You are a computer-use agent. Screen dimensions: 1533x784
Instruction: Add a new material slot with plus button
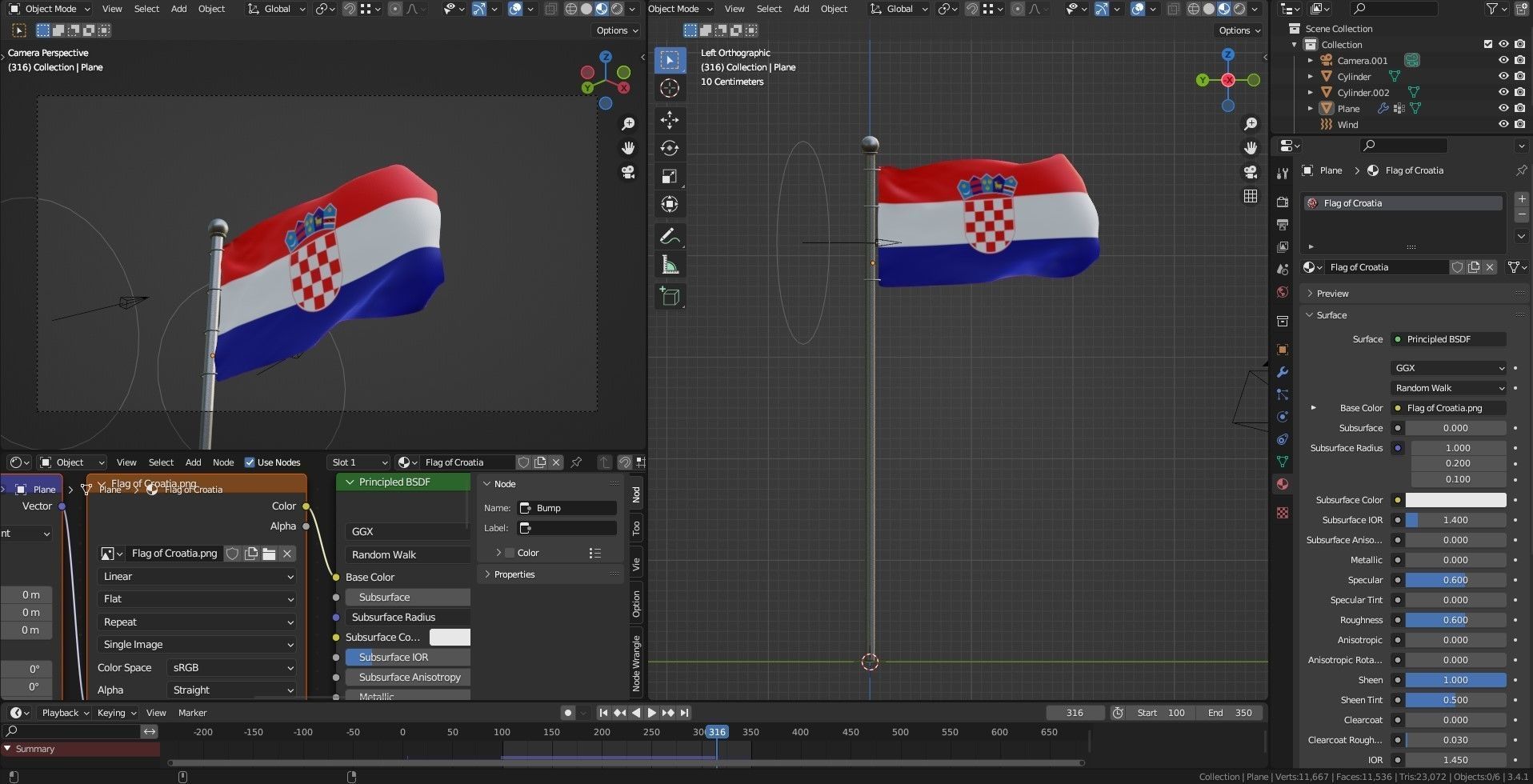click(x=1521, y=198)
